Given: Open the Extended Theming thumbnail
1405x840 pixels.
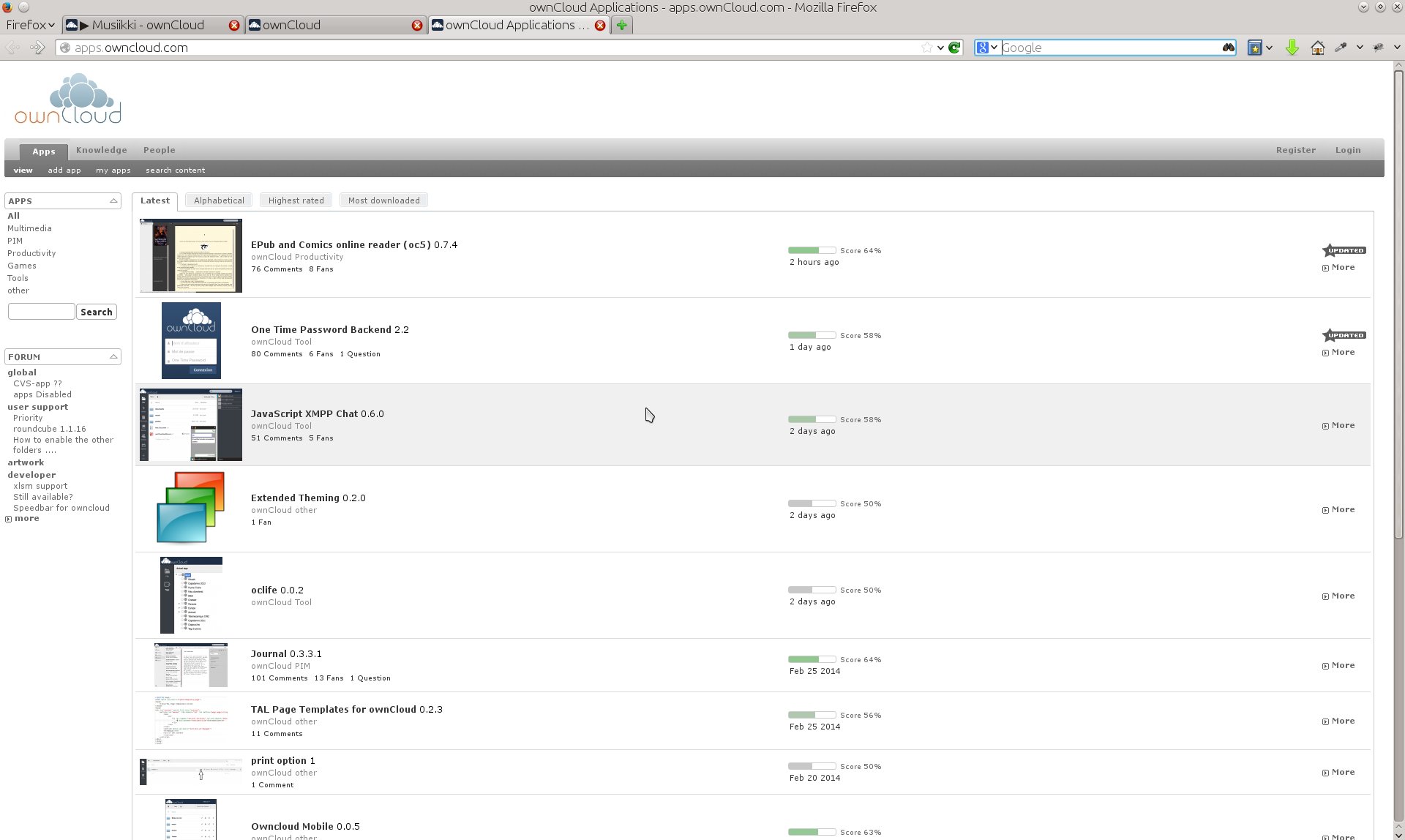Looking at the screenshot, I should click(x=190, y=507).
